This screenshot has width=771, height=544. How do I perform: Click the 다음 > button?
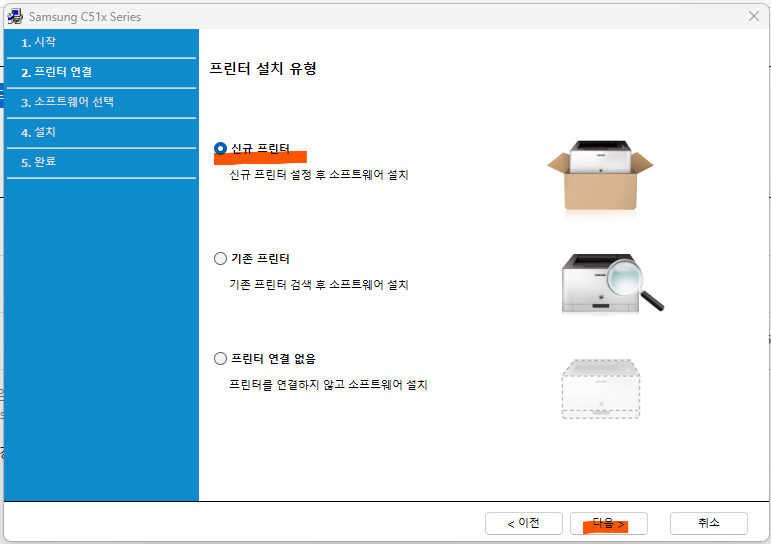click(x=609, y=523)
